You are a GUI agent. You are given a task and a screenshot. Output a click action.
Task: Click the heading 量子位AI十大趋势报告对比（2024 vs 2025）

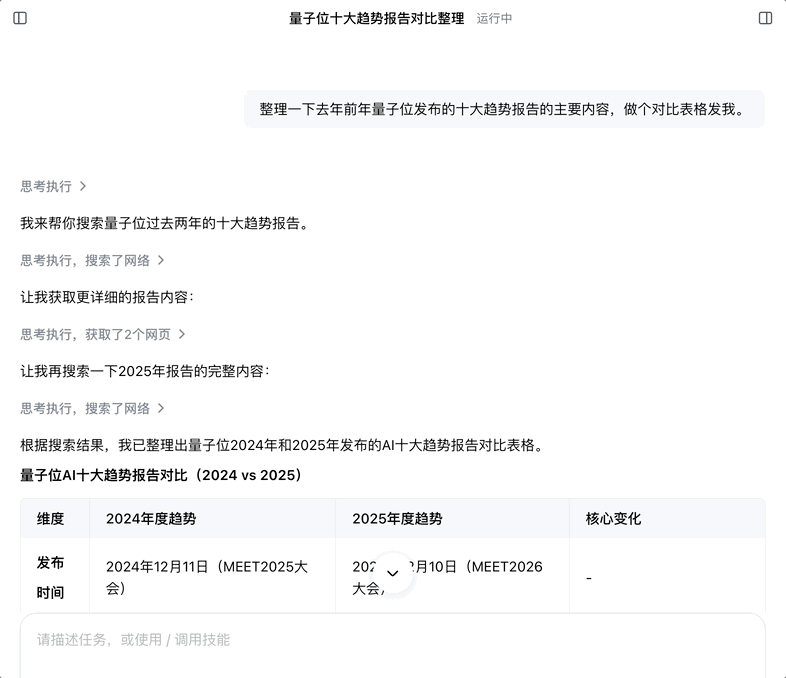[161, 475]
